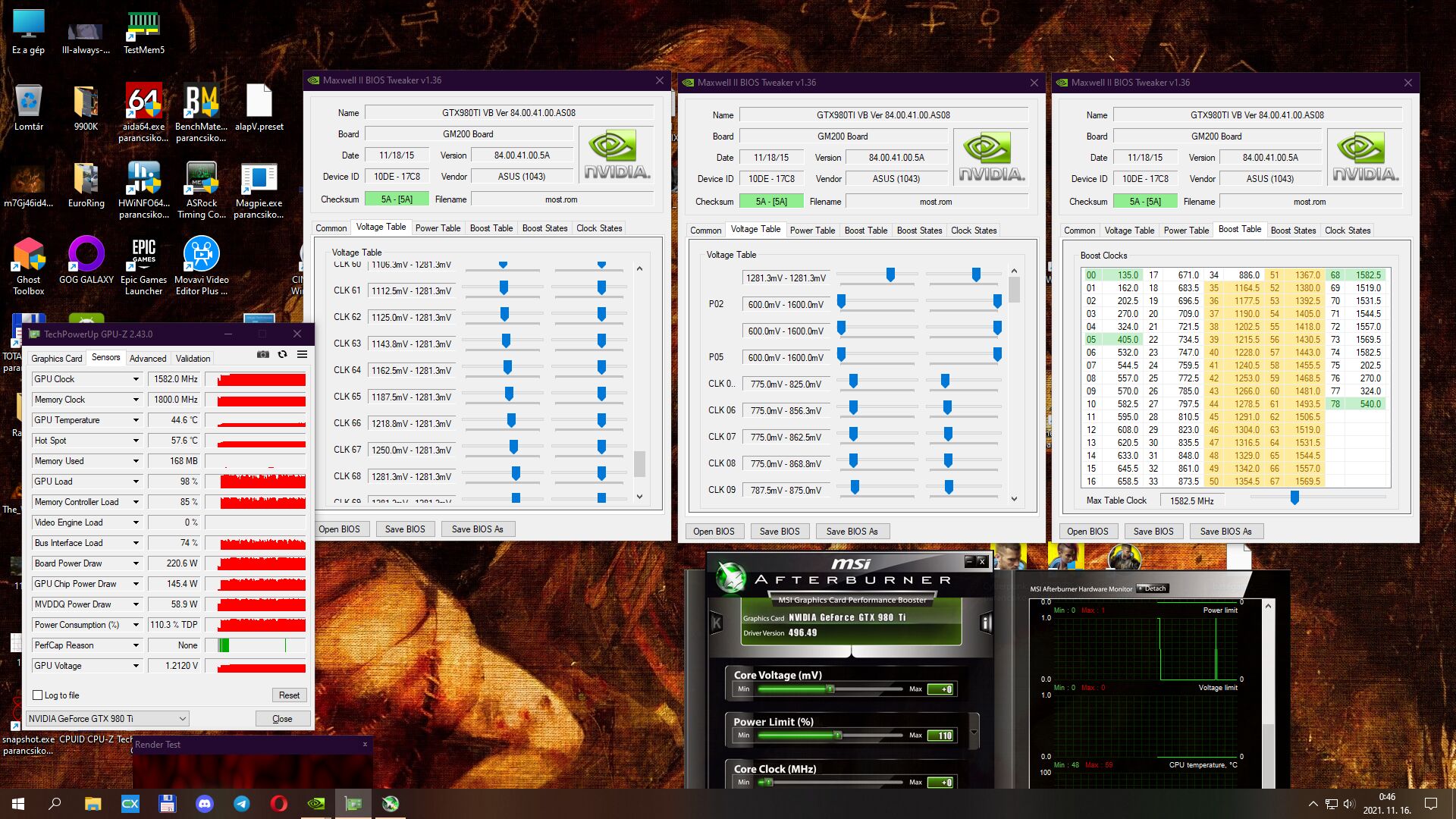Switch to GPU-Z Validation tab
Image resolution: width=1456 pixels, height=819 pixels.
click(x=193, y=359)
